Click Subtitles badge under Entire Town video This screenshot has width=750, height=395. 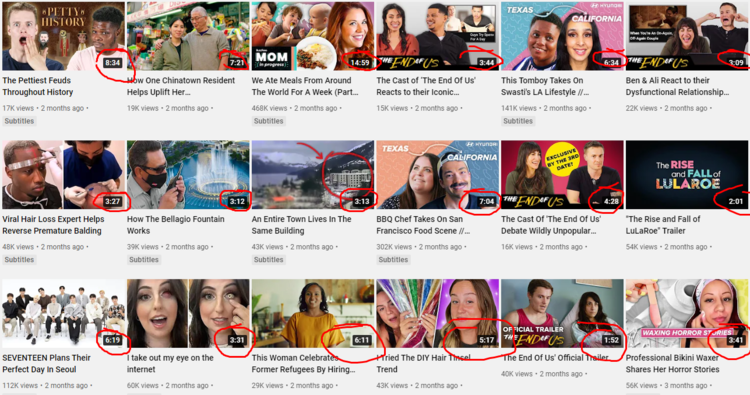[x=268, y=260]
